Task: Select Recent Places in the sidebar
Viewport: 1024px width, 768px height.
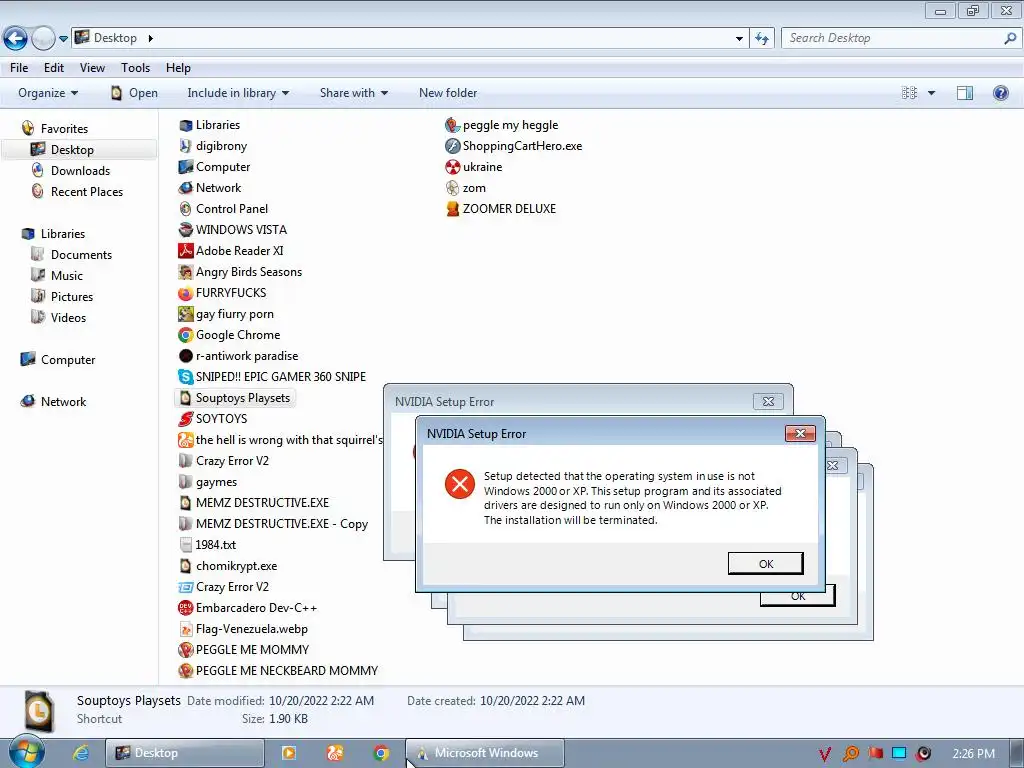Action: [87, 191]
